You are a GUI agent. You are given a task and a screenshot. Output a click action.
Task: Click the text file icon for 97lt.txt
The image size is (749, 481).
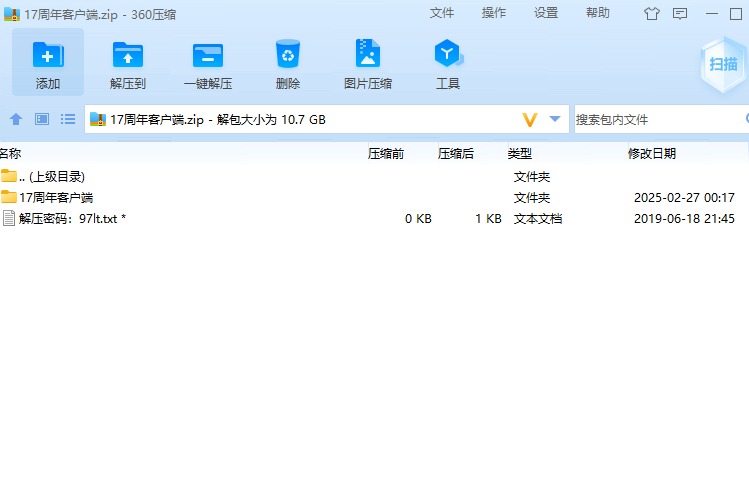[9, 218]
